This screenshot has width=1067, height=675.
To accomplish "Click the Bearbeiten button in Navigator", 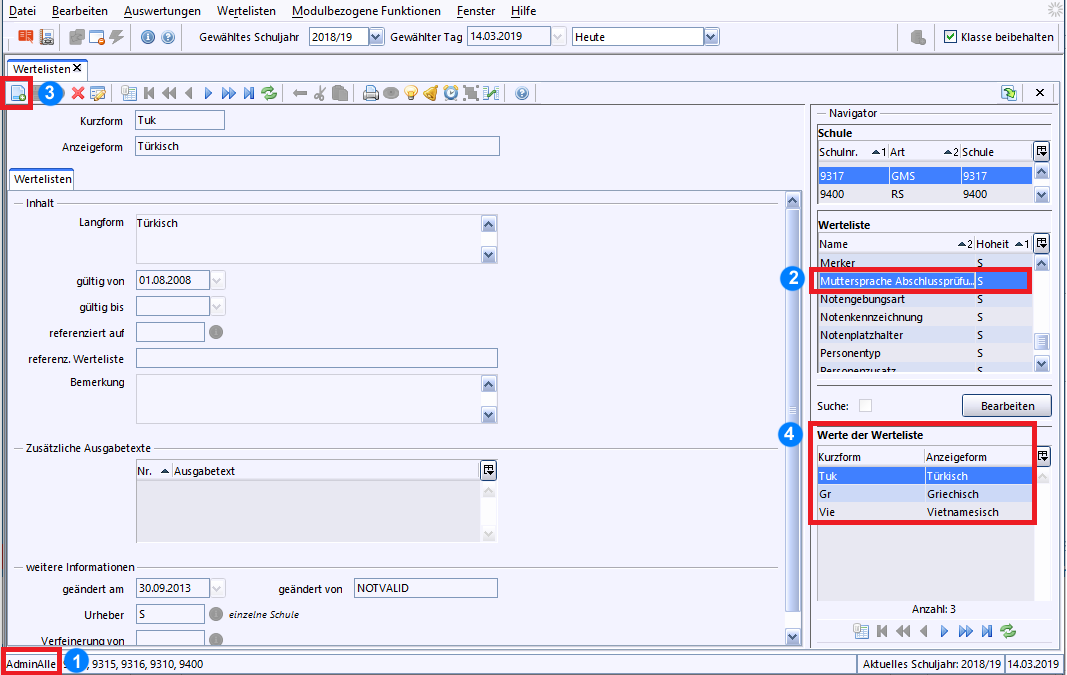I will tap(1007, 406).
